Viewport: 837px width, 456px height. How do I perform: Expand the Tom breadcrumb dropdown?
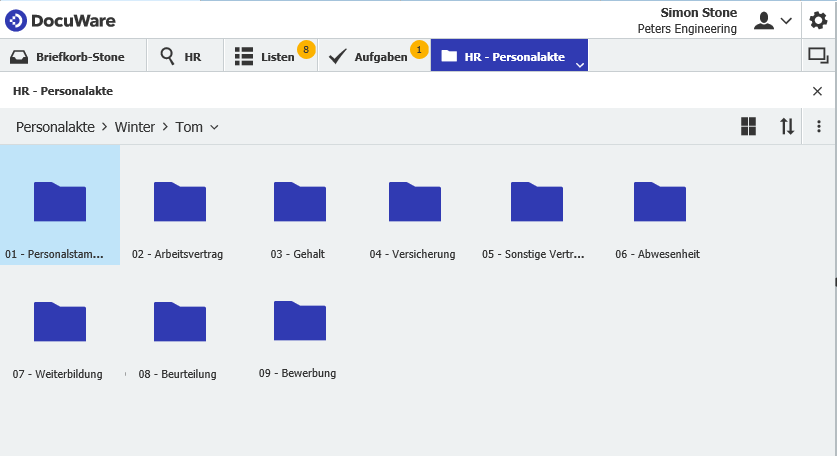point(214,127)
